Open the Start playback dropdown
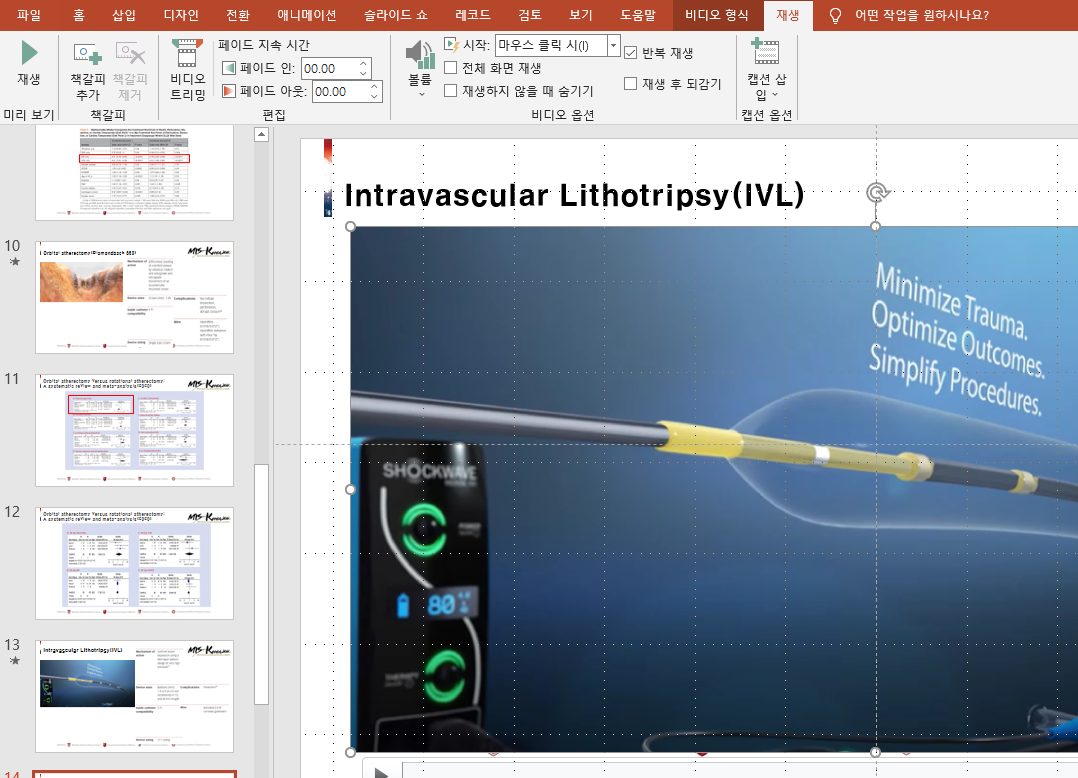 tap(613, 45)
